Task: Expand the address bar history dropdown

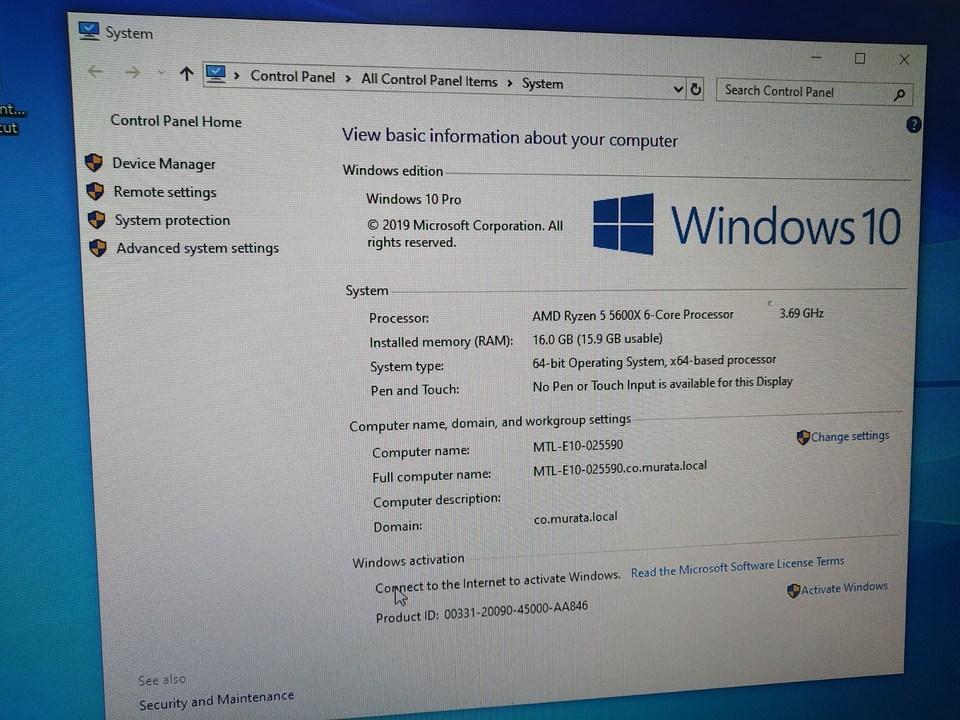Action: [678, 89]
